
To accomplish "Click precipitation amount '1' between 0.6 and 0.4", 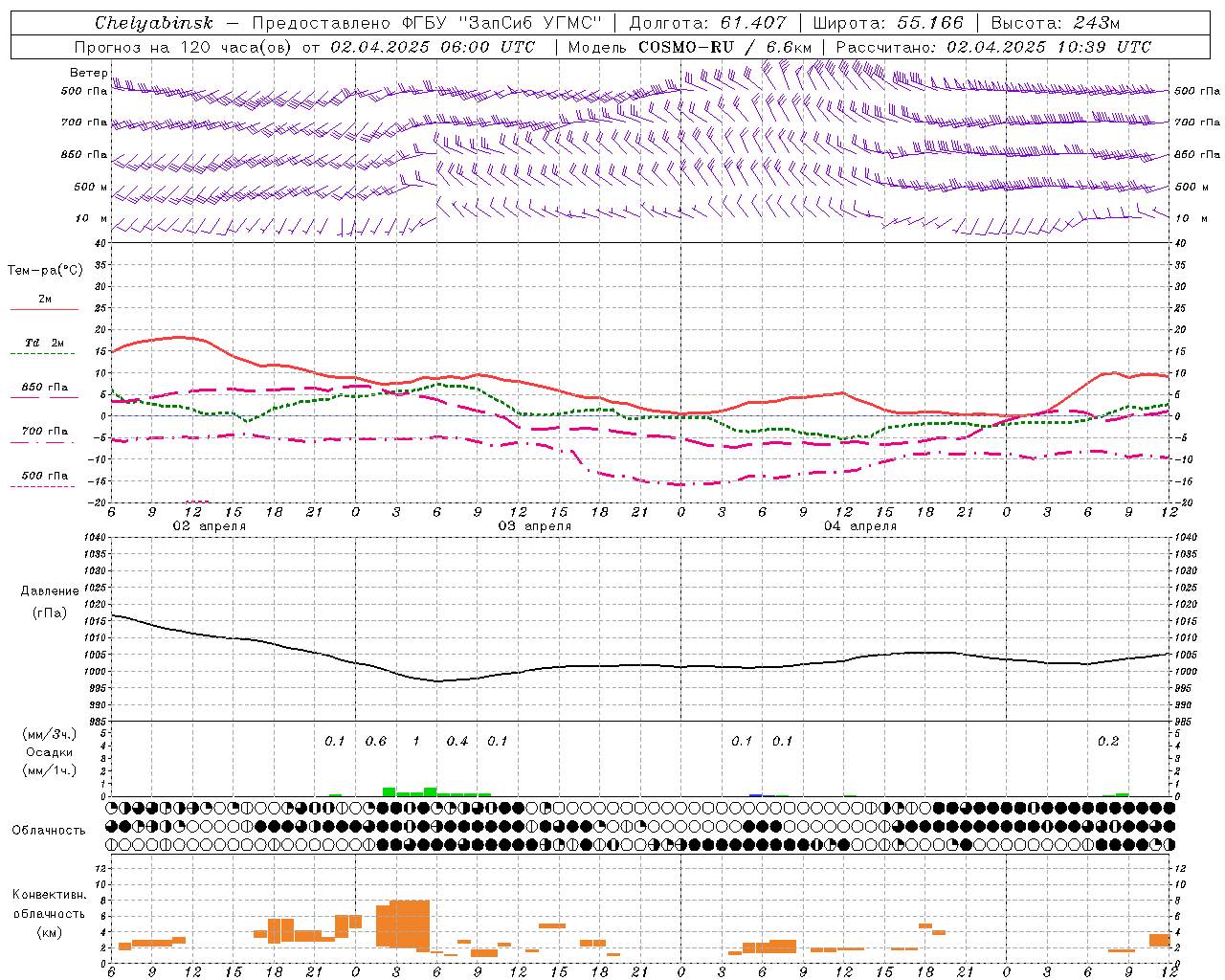I will [416, 741].
